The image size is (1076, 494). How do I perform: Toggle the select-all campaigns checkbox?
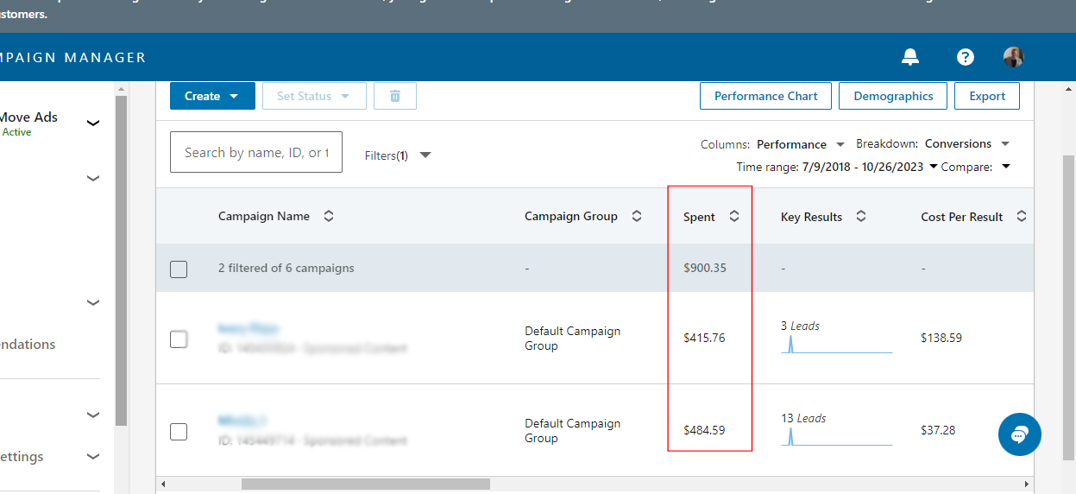[x=179, y=269]
